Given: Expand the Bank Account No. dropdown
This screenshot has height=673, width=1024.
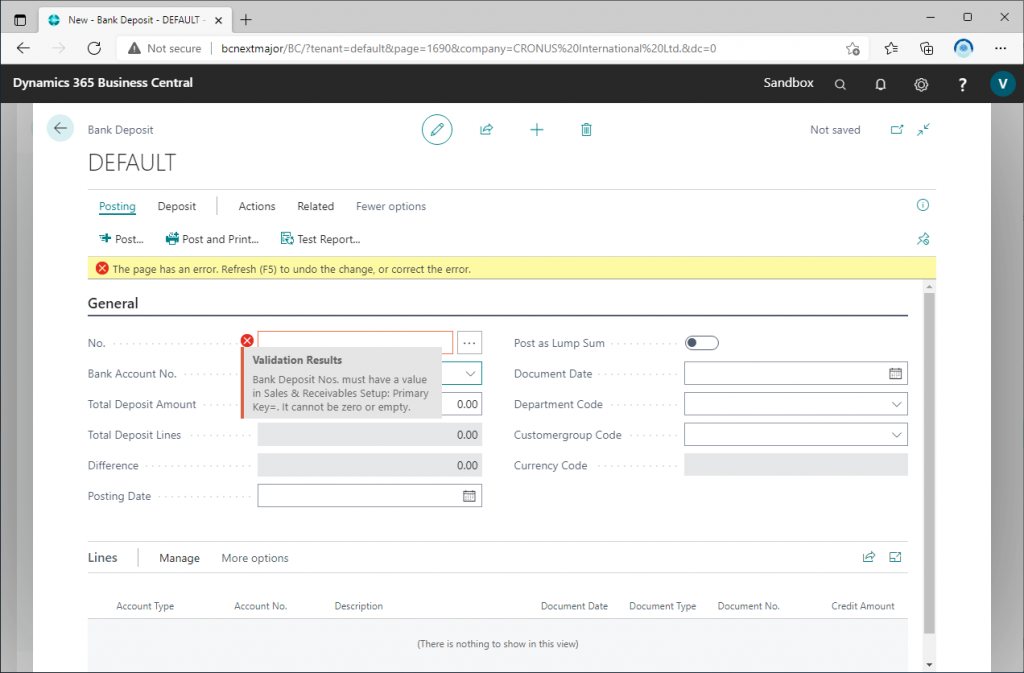Looking at the screenshot, I should coord(470,373).
